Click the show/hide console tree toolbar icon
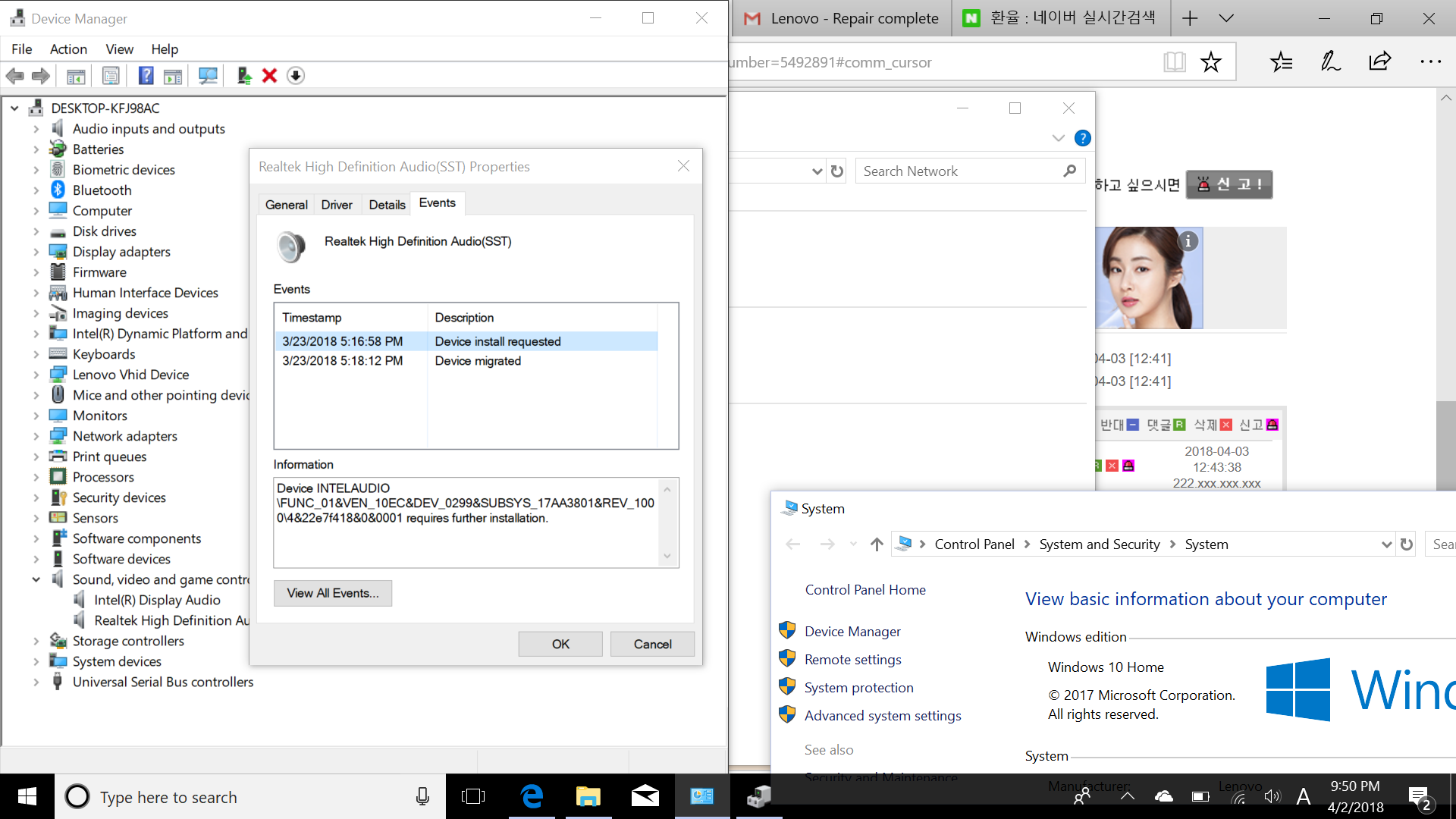Viewport: 1456px width, 819px height. coord(76,76)
